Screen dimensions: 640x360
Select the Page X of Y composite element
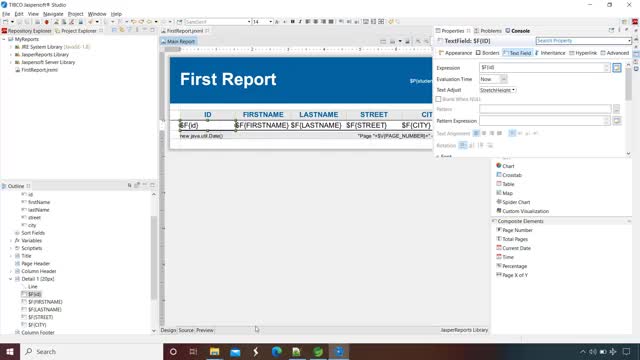512,275
